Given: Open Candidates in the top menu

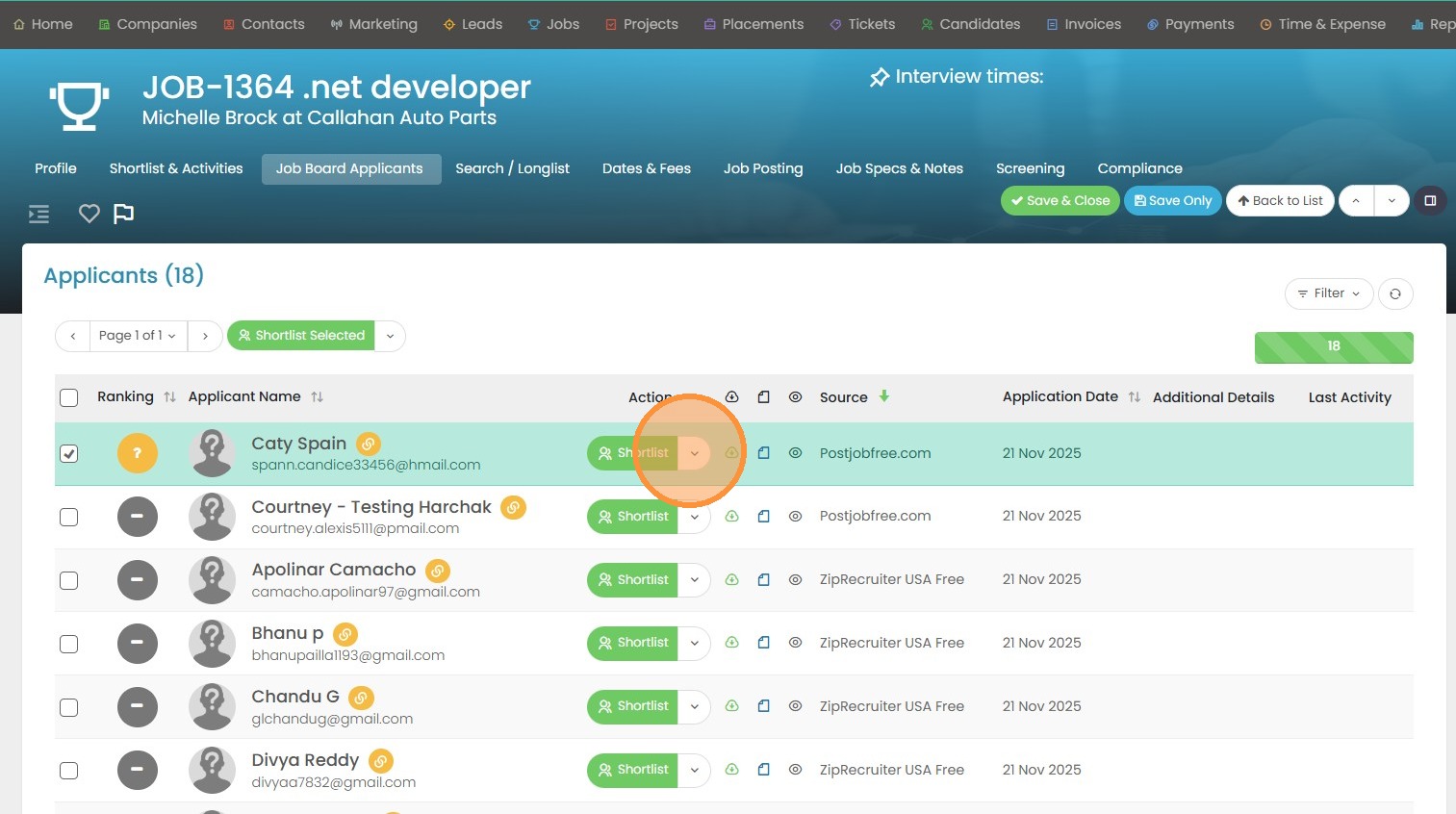Looking at the screenshot, I should coord(970,24).
